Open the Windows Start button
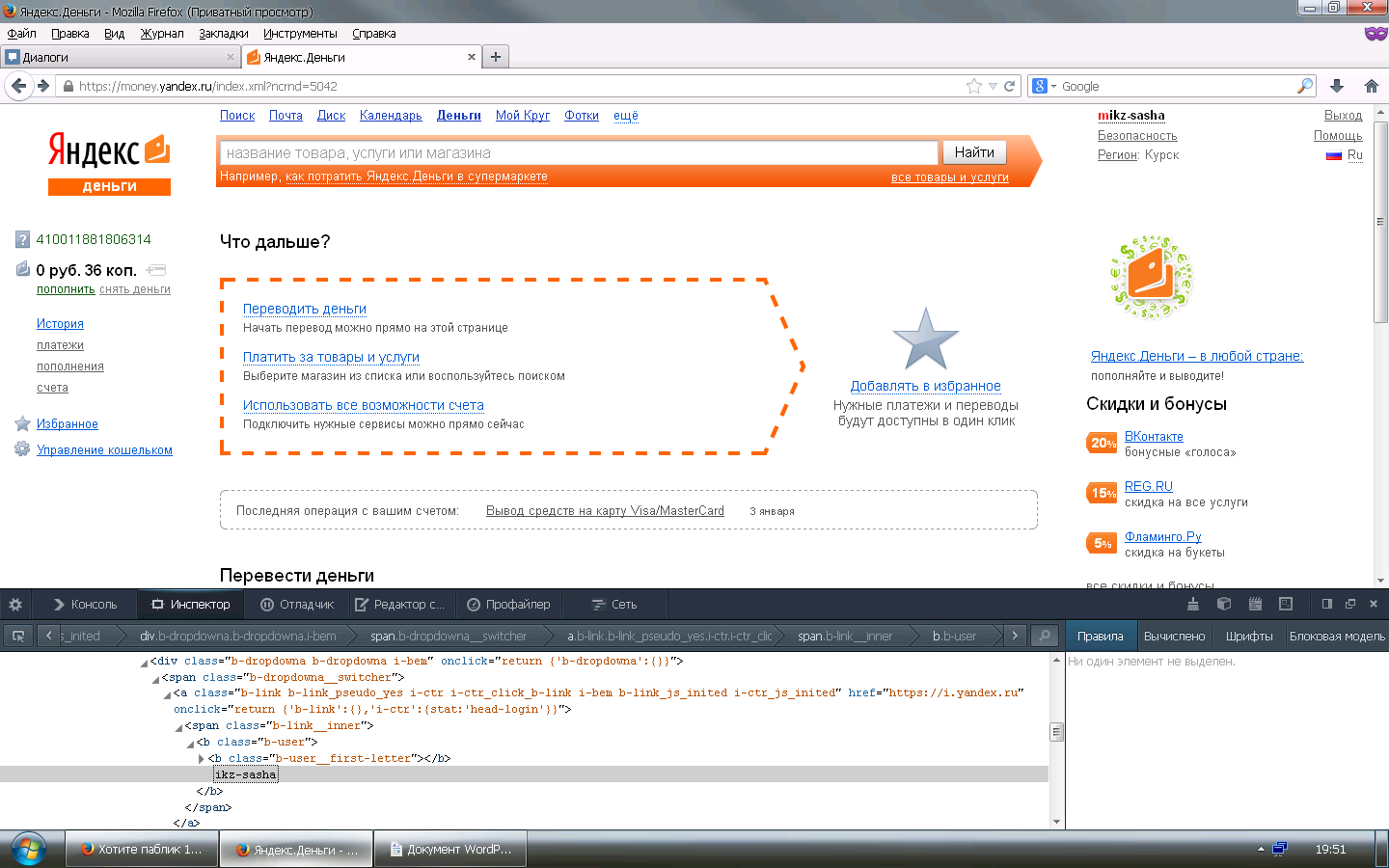This screenshot has height=868, width=1389. [28, 850]
